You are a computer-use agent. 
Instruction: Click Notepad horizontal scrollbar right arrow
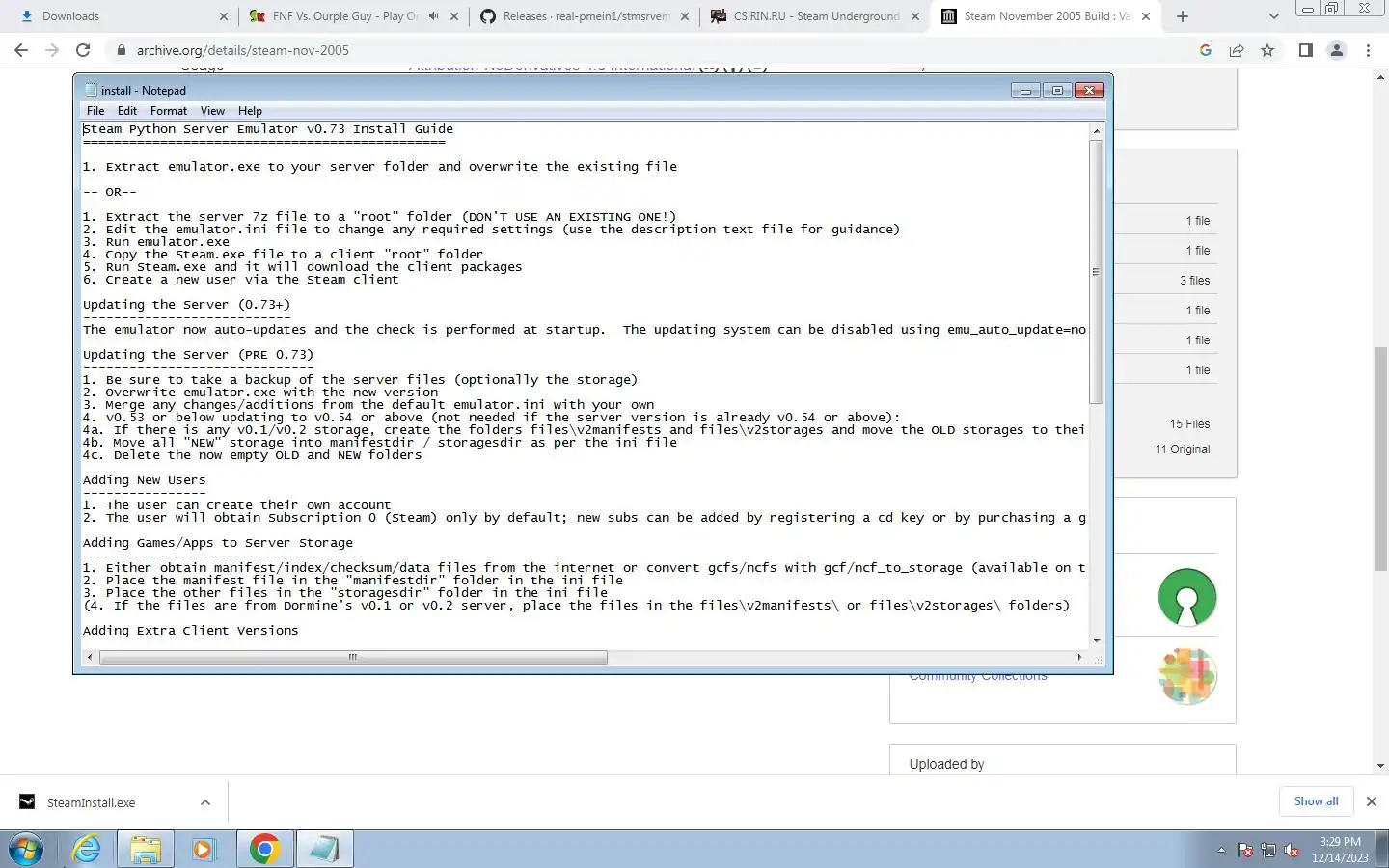[1079, 657]
